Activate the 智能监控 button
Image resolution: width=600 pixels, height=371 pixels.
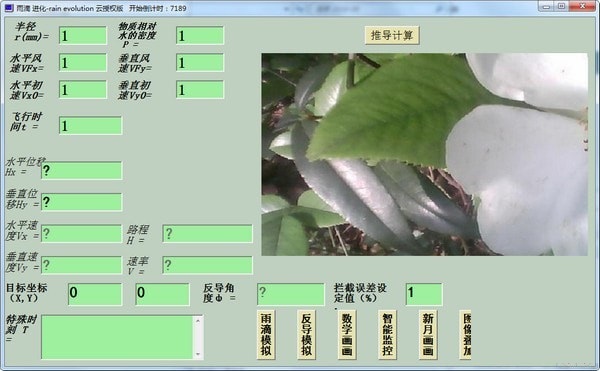click(x=388, y=335)
